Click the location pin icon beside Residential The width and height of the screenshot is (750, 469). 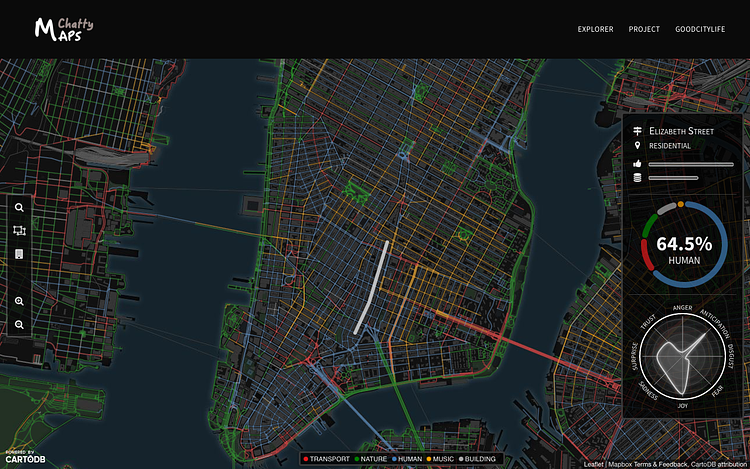click(637, 145)
